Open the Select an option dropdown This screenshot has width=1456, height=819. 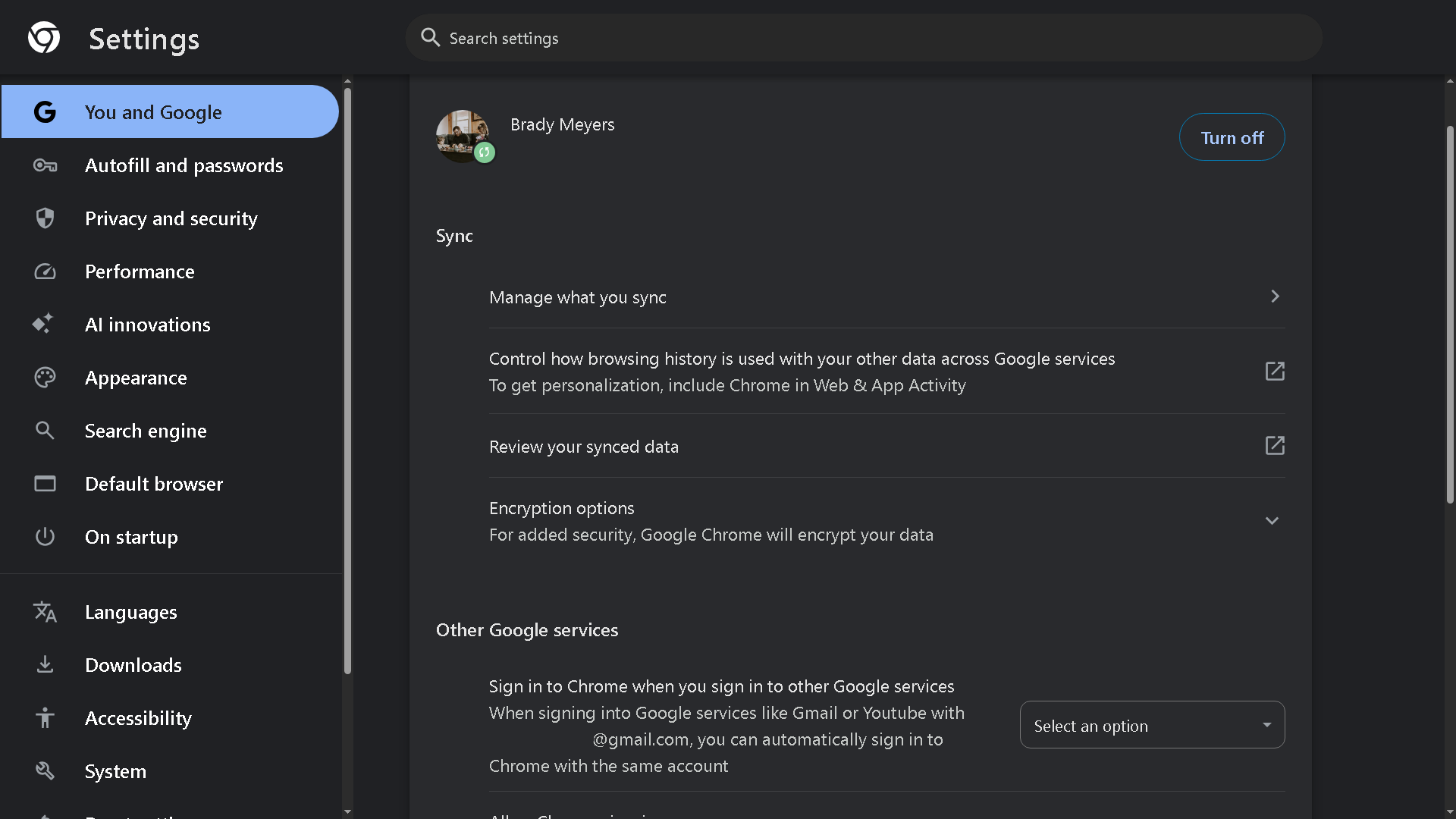1152,725
